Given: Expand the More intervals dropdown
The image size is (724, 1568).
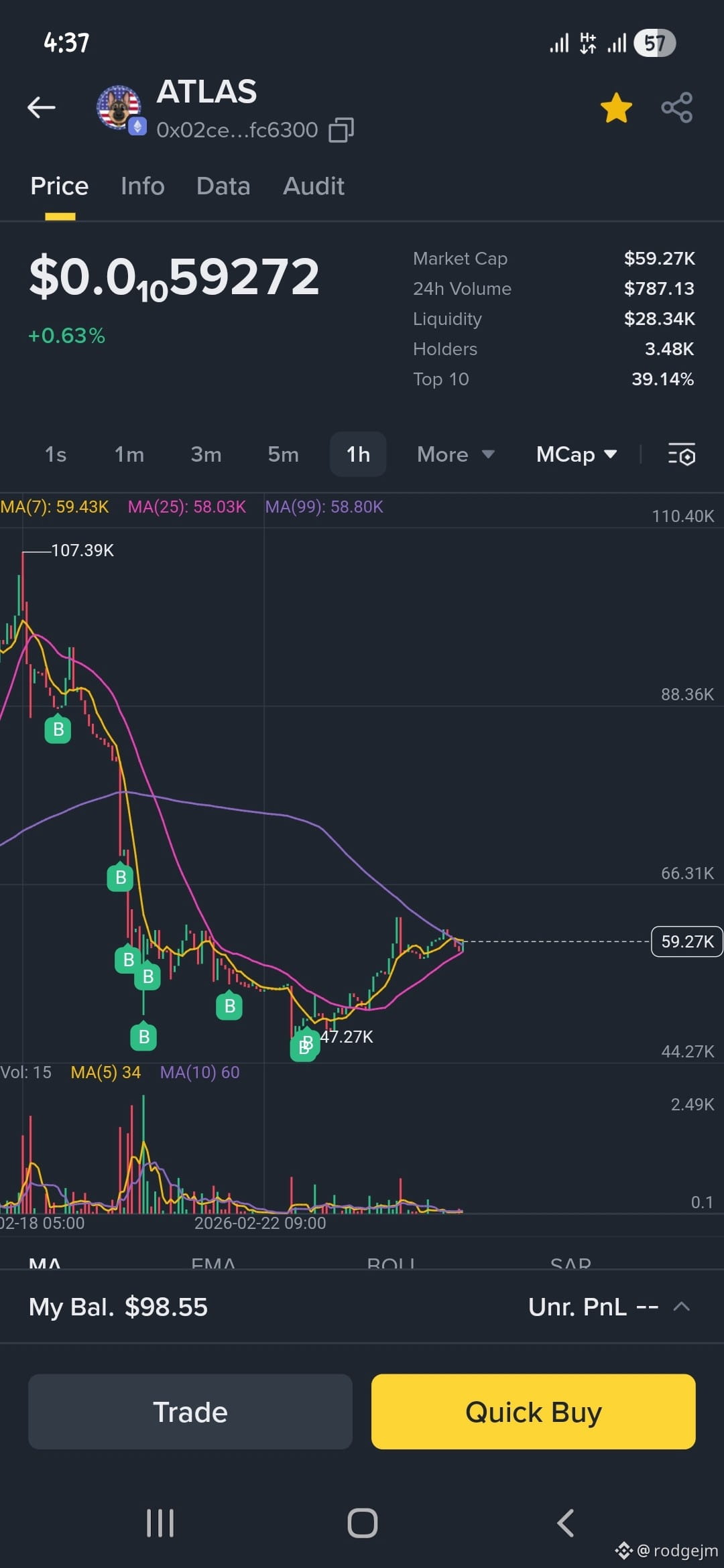Looking at the screenshot, I should coord(456,454).
